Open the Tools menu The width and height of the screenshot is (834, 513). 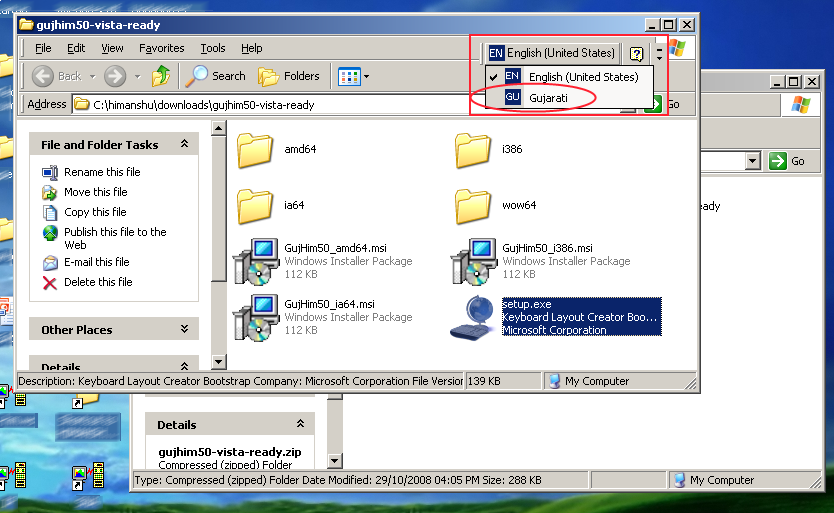pyautogui.click(x=213, y=48)
